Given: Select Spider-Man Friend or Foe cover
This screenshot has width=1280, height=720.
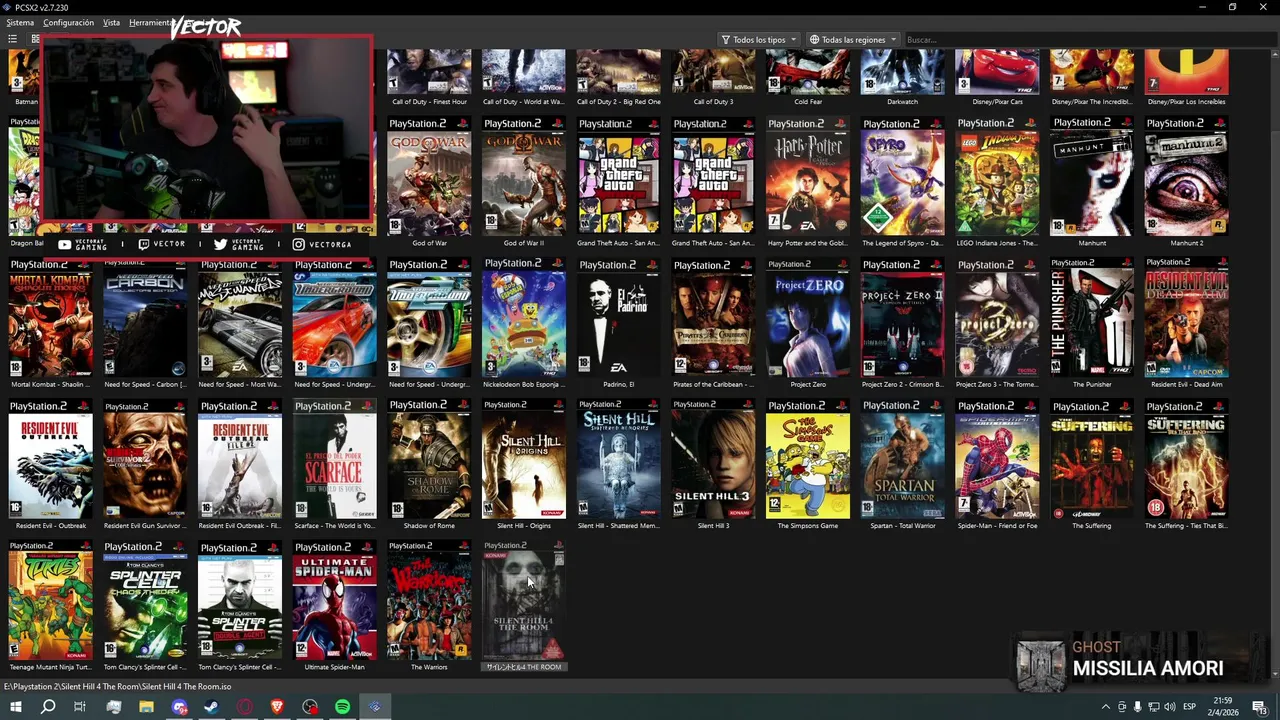Looking at the screenshot, I should point(997,459).
